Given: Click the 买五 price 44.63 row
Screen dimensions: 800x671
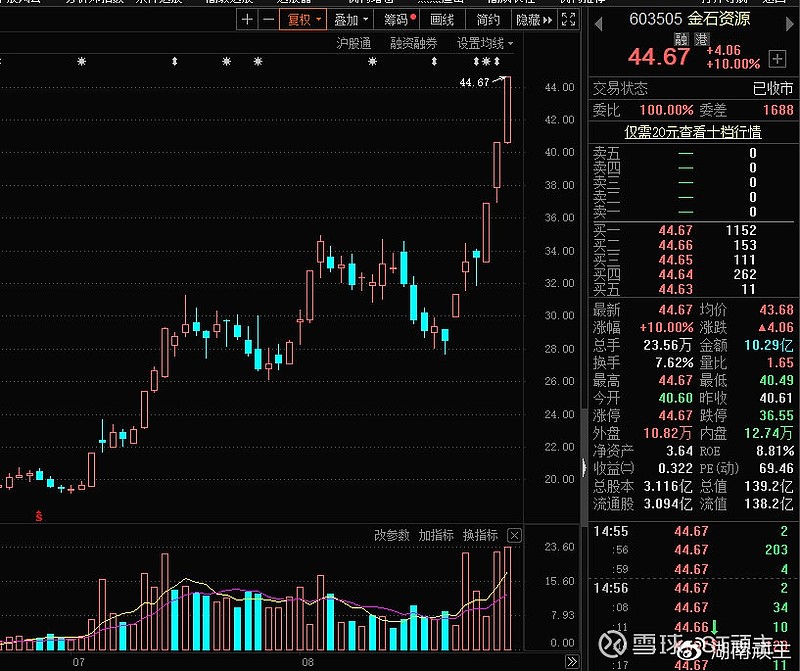Looking at the screenshot, I should tap(692, 290).
